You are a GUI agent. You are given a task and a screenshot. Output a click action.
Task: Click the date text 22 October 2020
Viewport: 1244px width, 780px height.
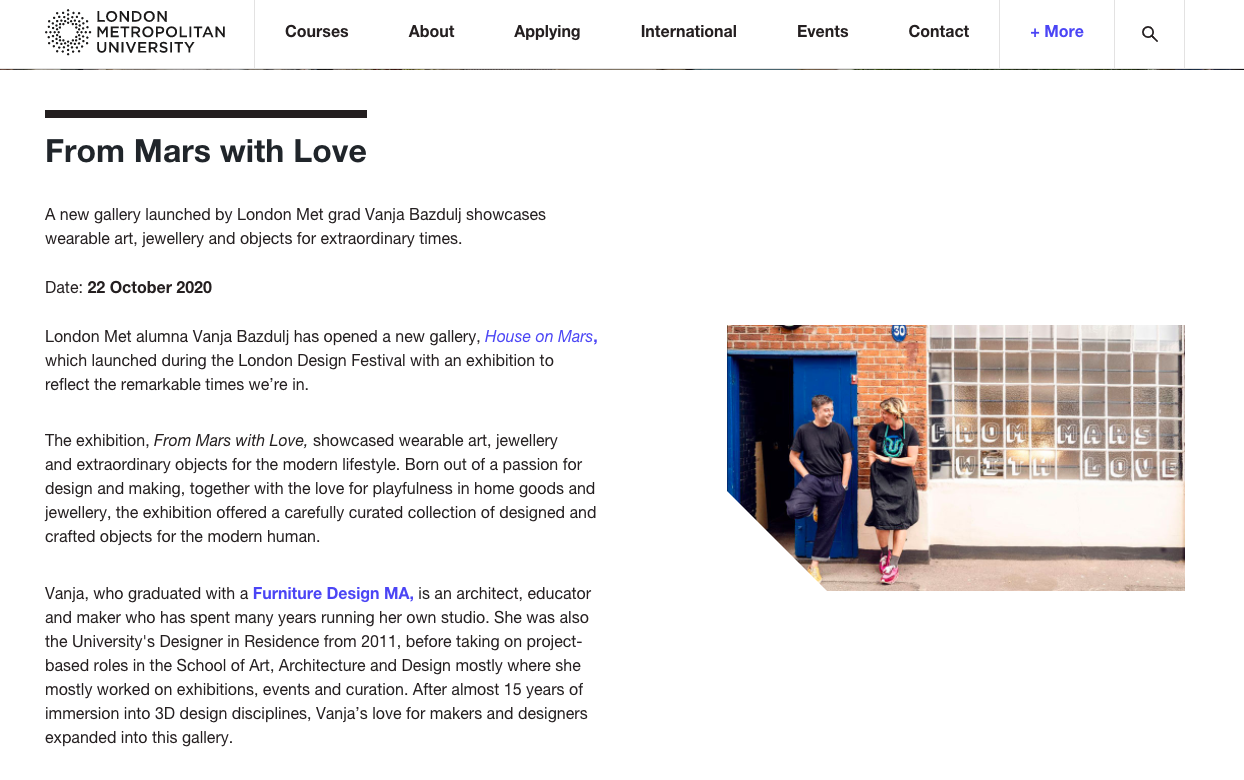click(150, 287)
